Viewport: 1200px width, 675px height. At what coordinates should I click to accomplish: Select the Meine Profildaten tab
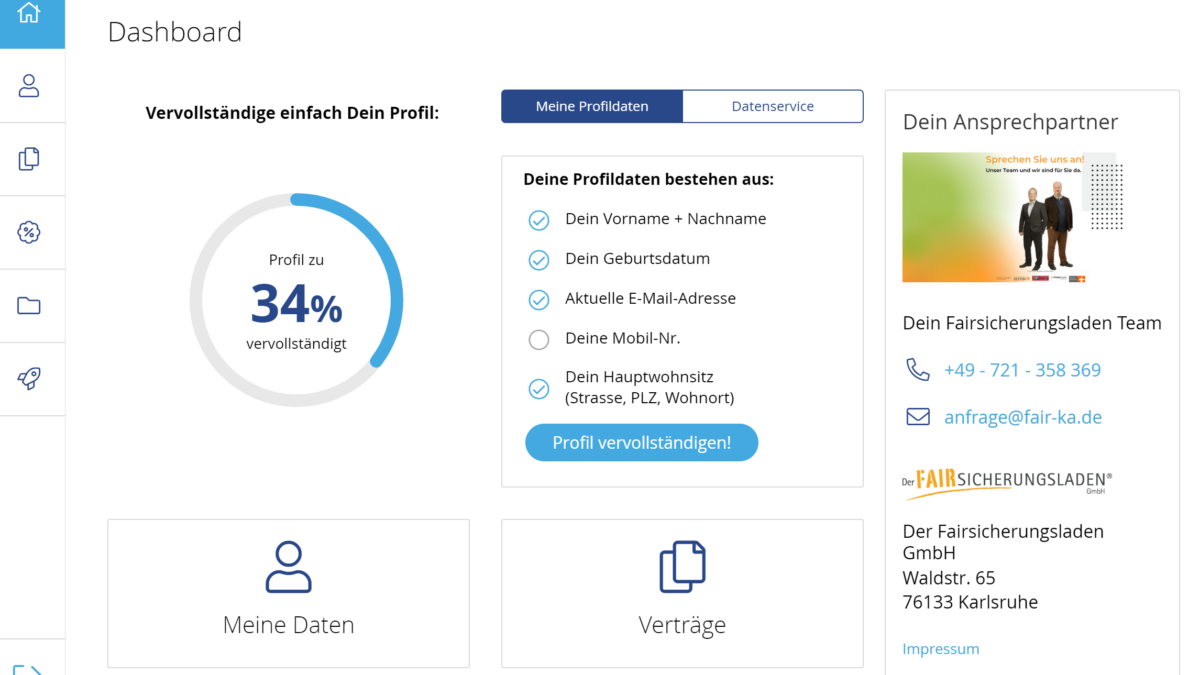592,106
